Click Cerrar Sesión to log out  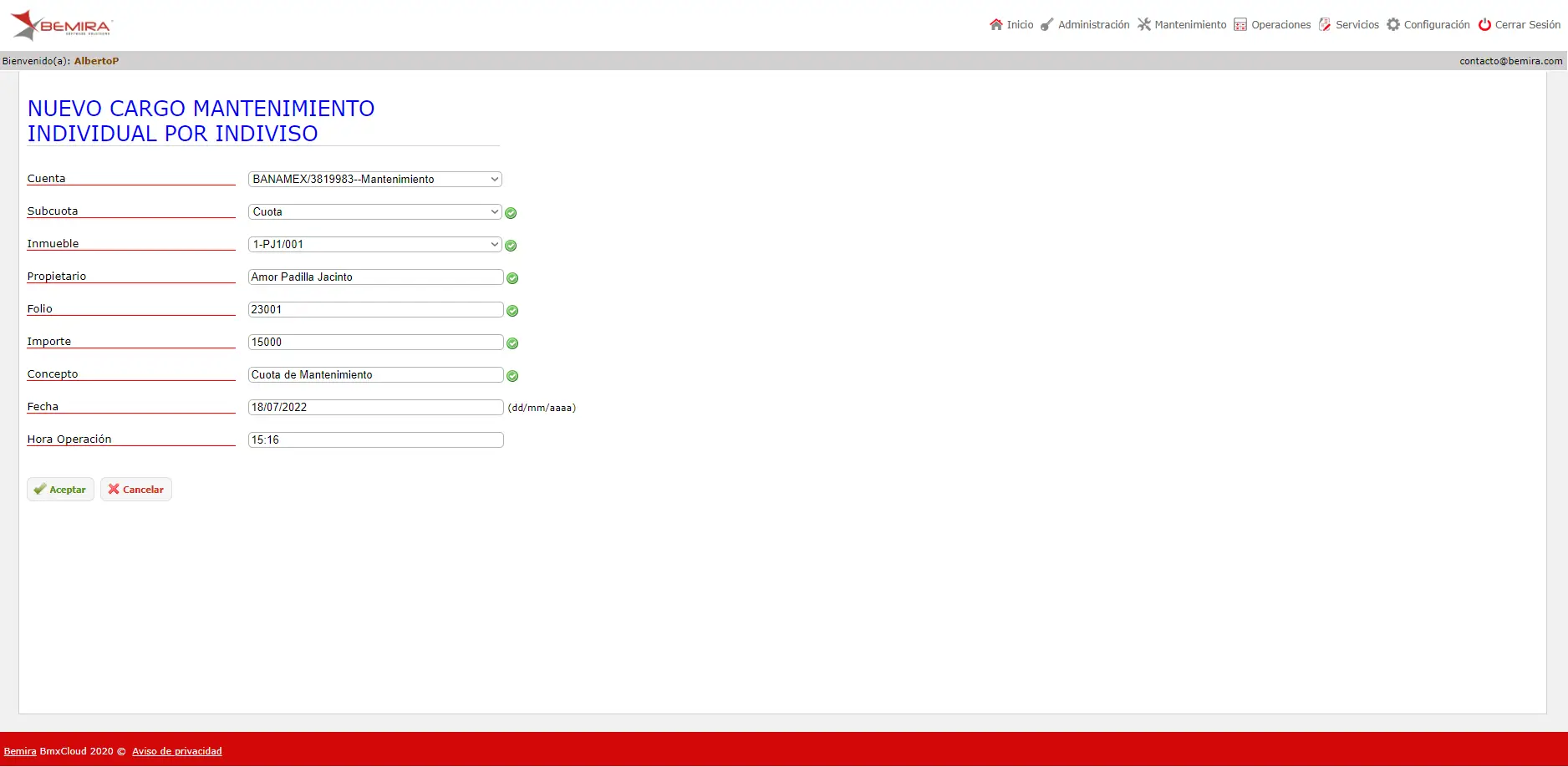1520,25
